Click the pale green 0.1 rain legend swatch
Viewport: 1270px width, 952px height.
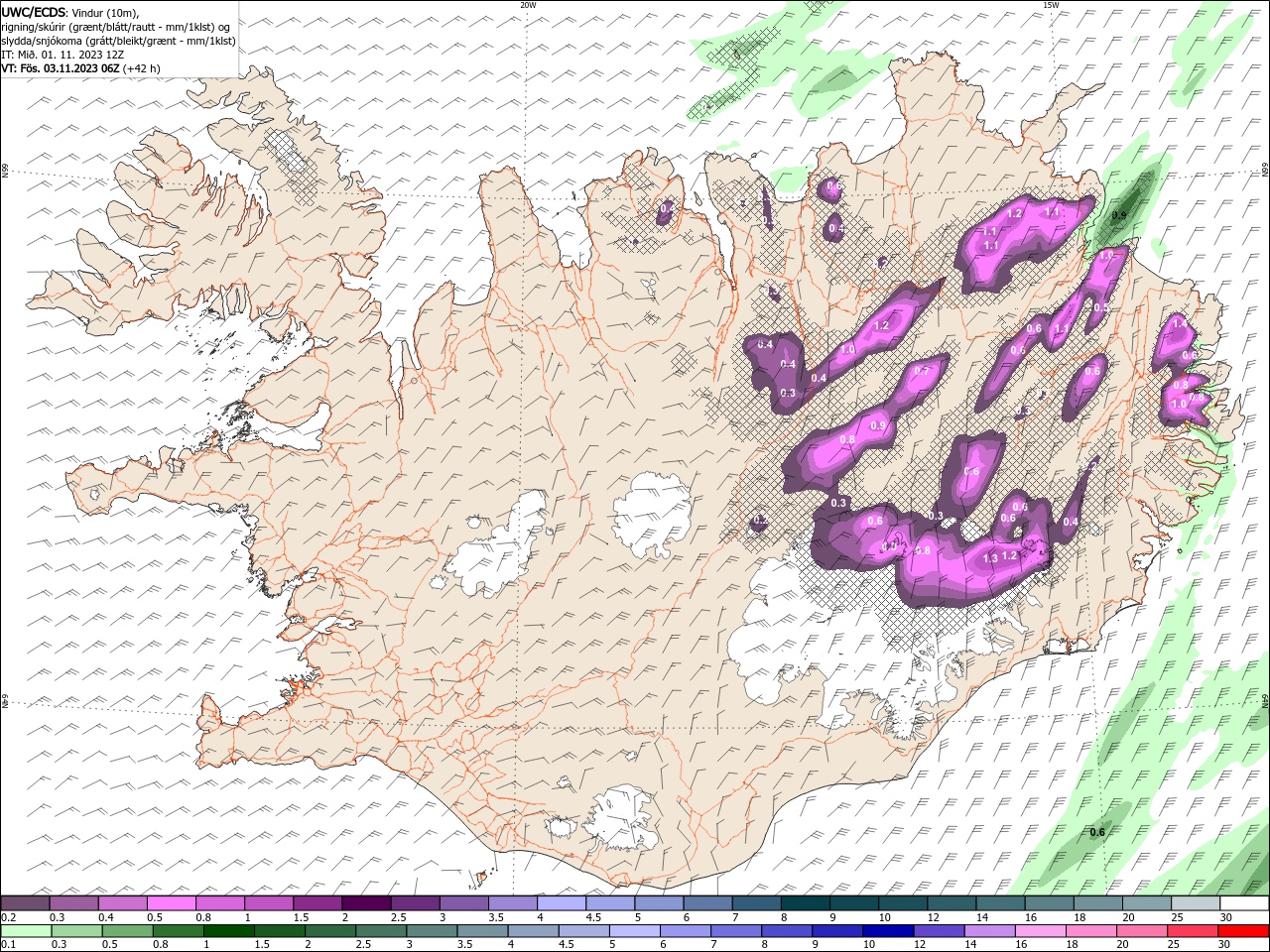pyautogui.click(x=26, y=931)
